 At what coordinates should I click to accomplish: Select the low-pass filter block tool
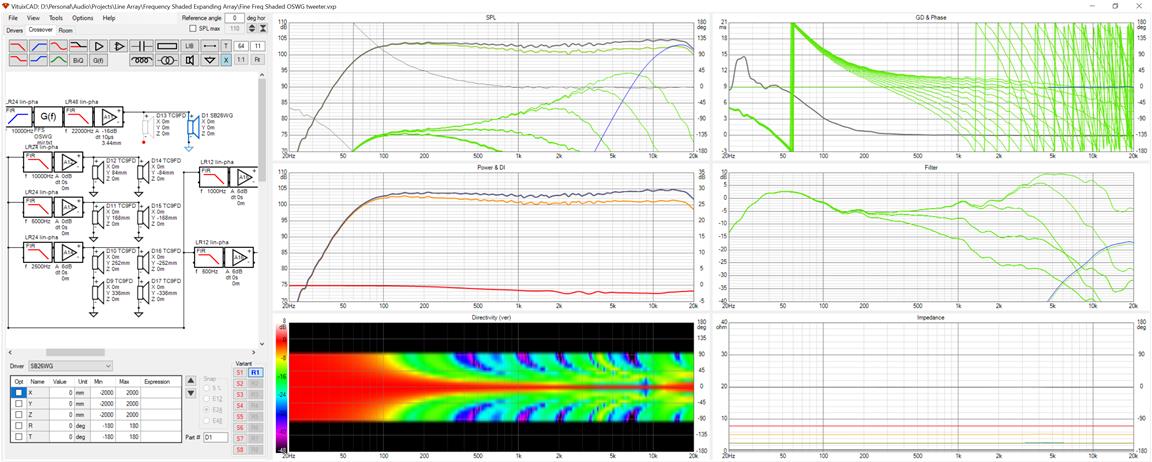[x=18, y=46]
